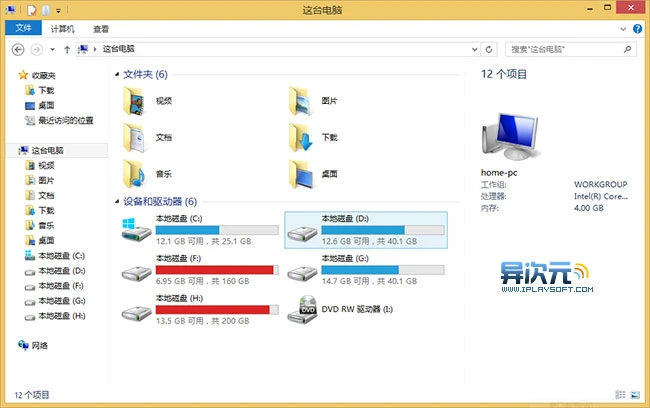Image resolution: width=650 pixels, height=408 pixels.
Task: Open the 视频 folder icon in main pane
Action: [134, 100]
